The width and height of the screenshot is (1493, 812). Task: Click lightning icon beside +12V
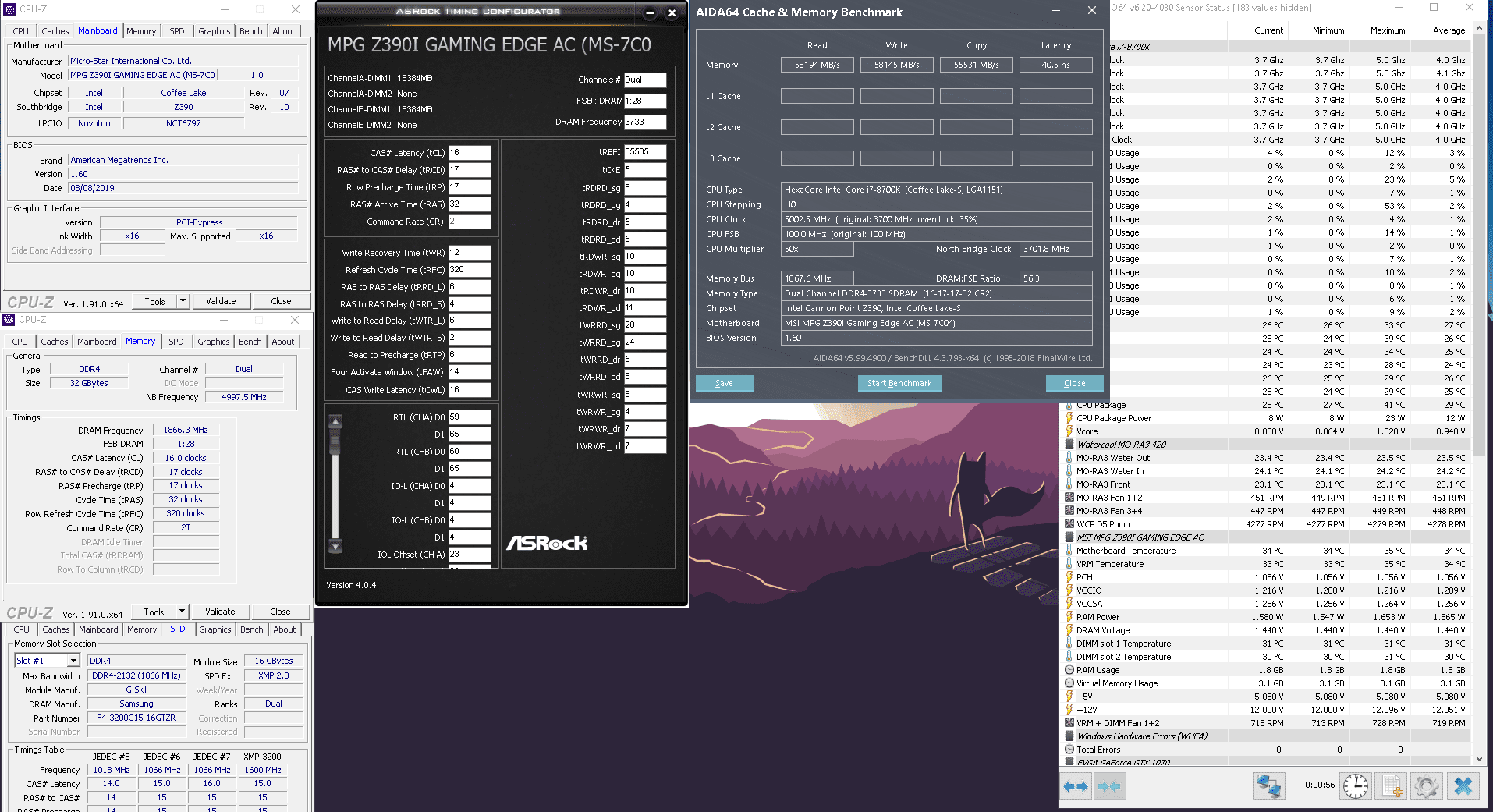(x=1069, y=710)
